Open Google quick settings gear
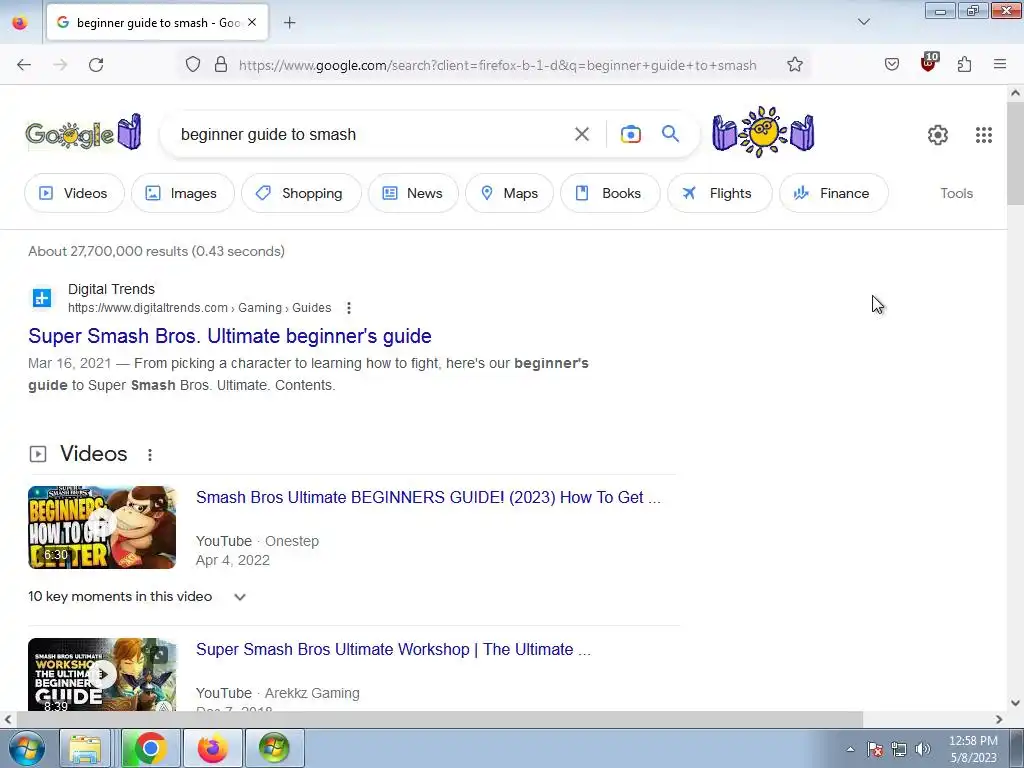This screenshot has height=768, width=1024. pyautogui.click(x=938, y=135)
